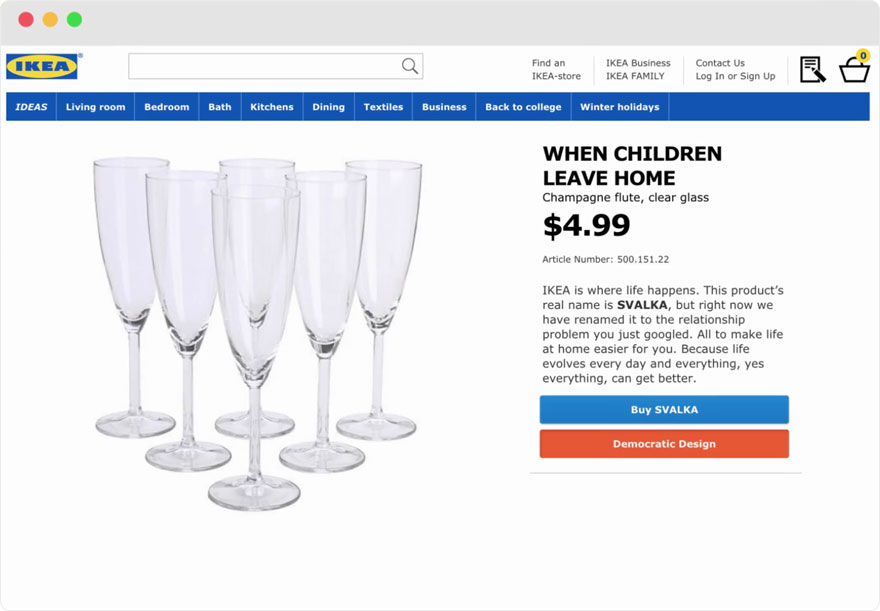Click Find an IKEA-store link

[556, 69]
